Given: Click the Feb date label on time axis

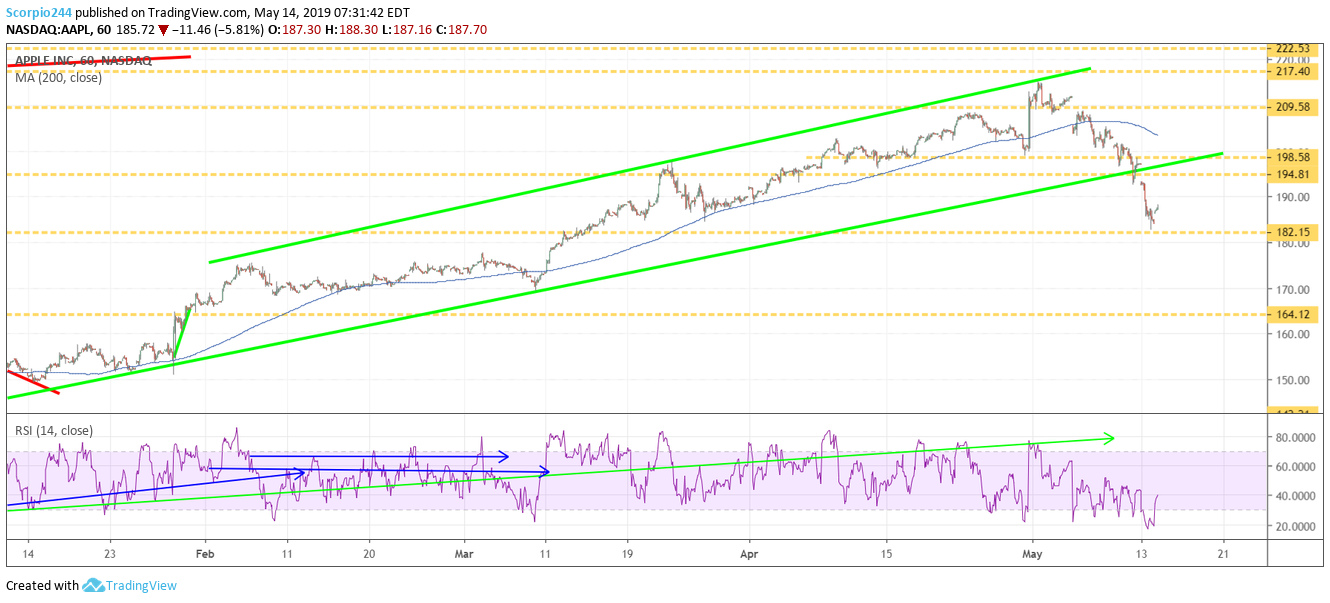Looking at the screenshot, I should (205, 553).
